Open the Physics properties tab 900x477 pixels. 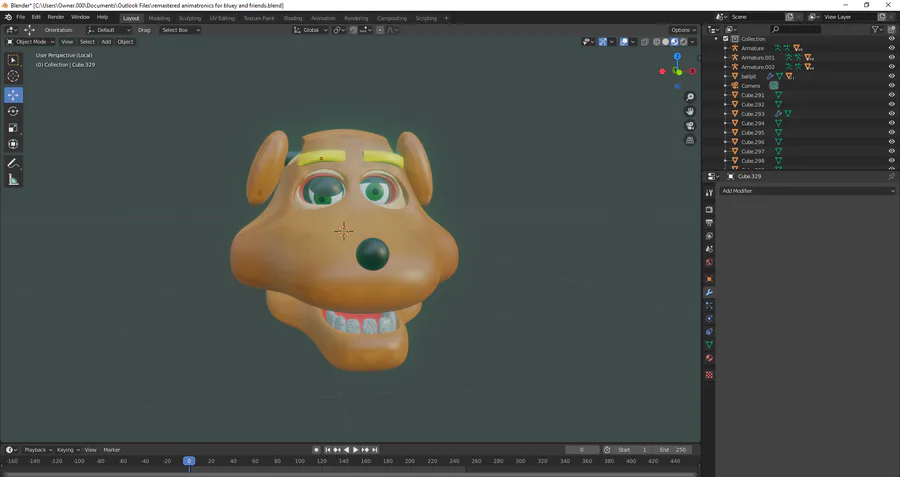point(709,319)
